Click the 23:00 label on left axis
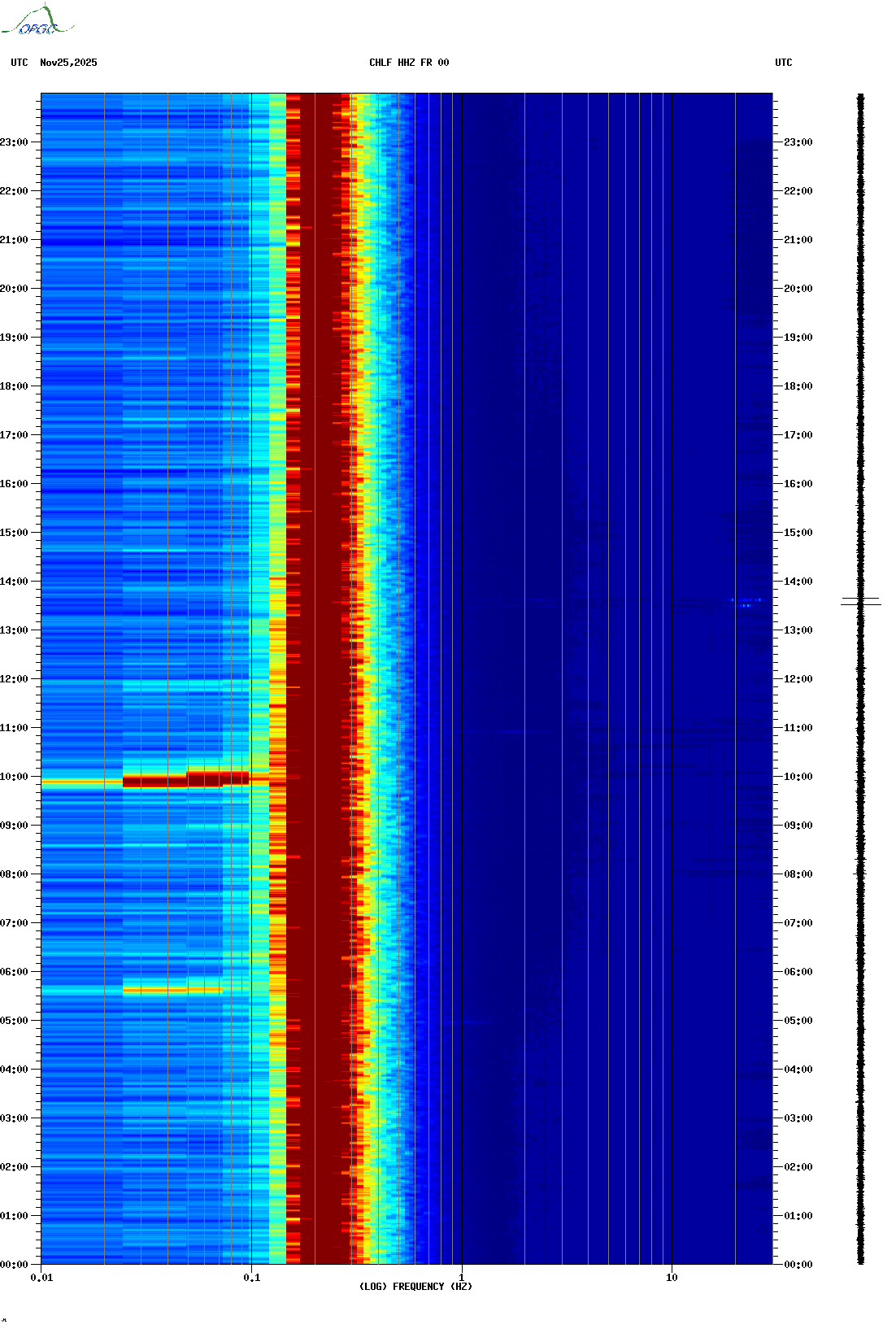This screenshot has height=1329, width=896. (15, 142)
